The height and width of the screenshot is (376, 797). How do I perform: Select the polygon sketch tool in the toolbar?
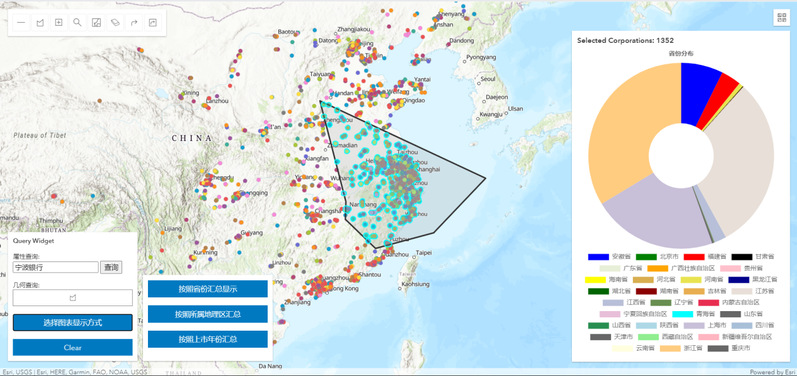click(40, 22)
